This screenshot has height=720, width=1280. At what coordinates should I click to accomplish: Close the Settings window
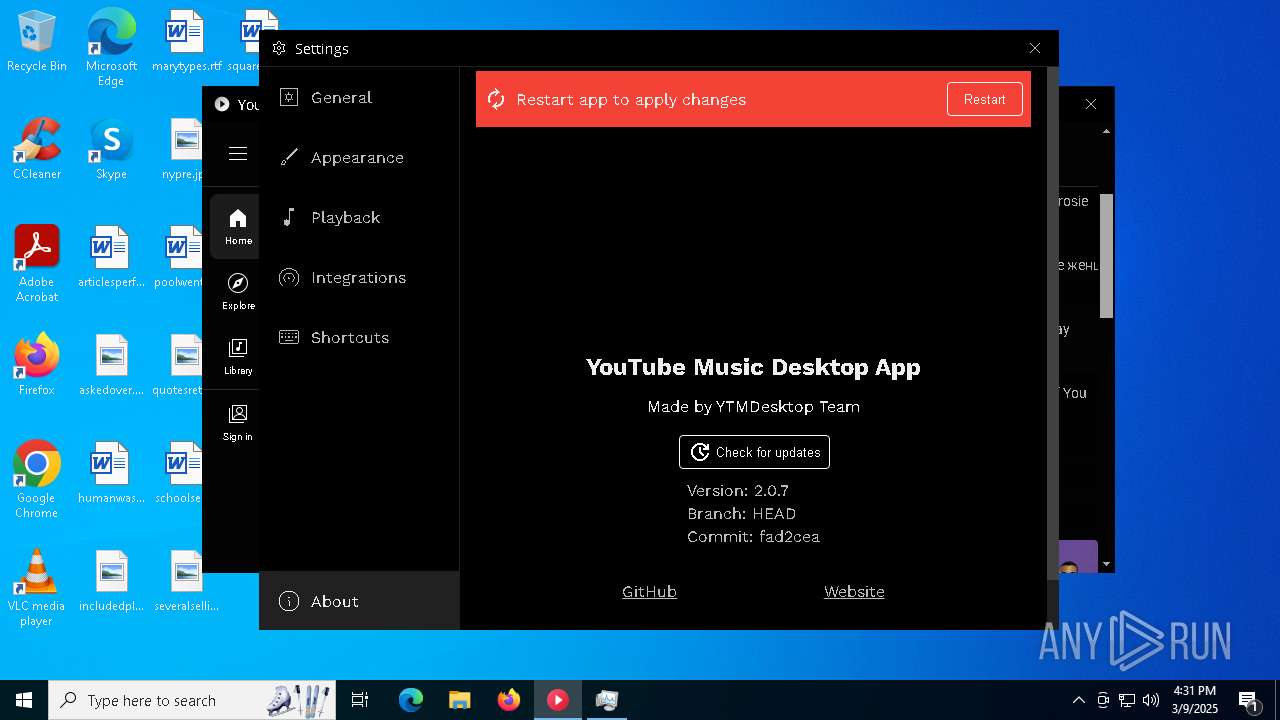click(x=1035, y=48)
